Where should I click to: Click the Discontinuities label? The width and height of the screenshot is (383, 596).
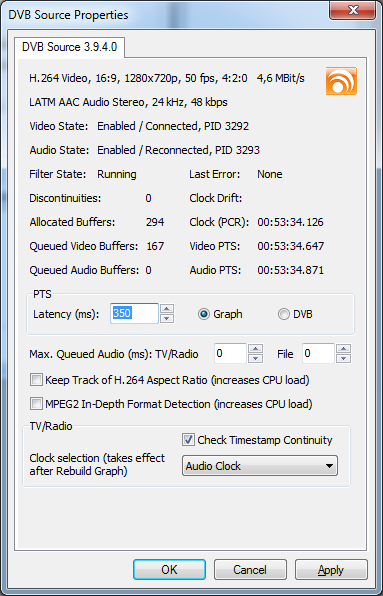point(65,198)
